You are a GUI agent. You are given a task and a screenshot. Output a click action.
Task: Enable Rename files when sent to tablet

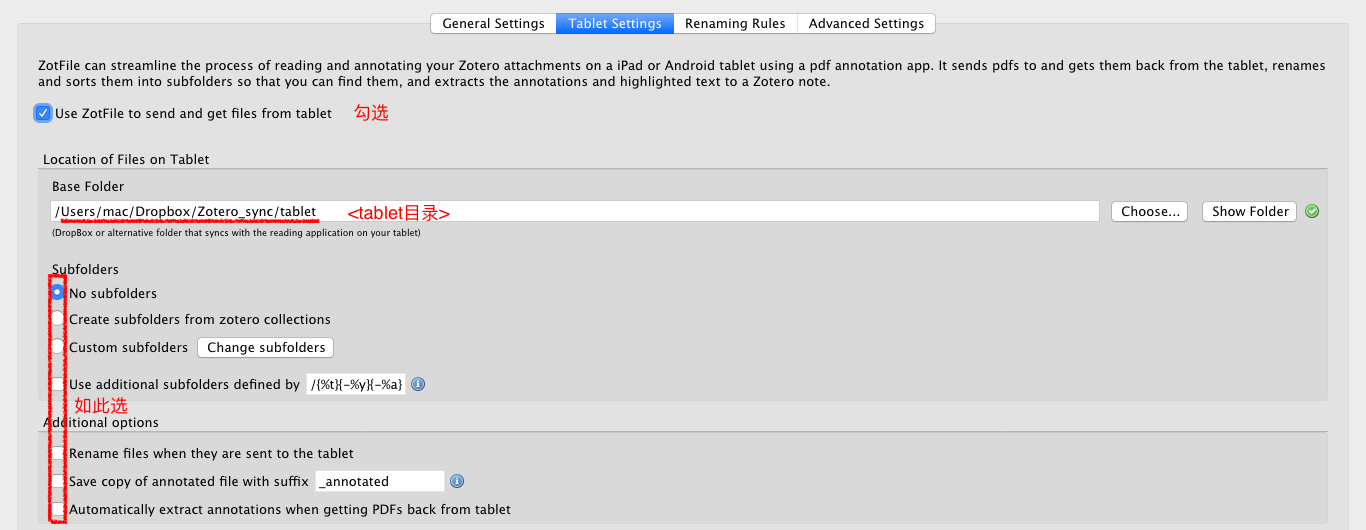(x=58, y=453)
